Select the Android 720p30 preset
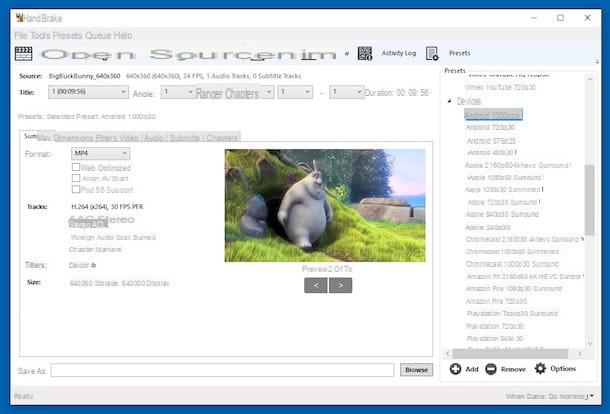 click(490, 127)
